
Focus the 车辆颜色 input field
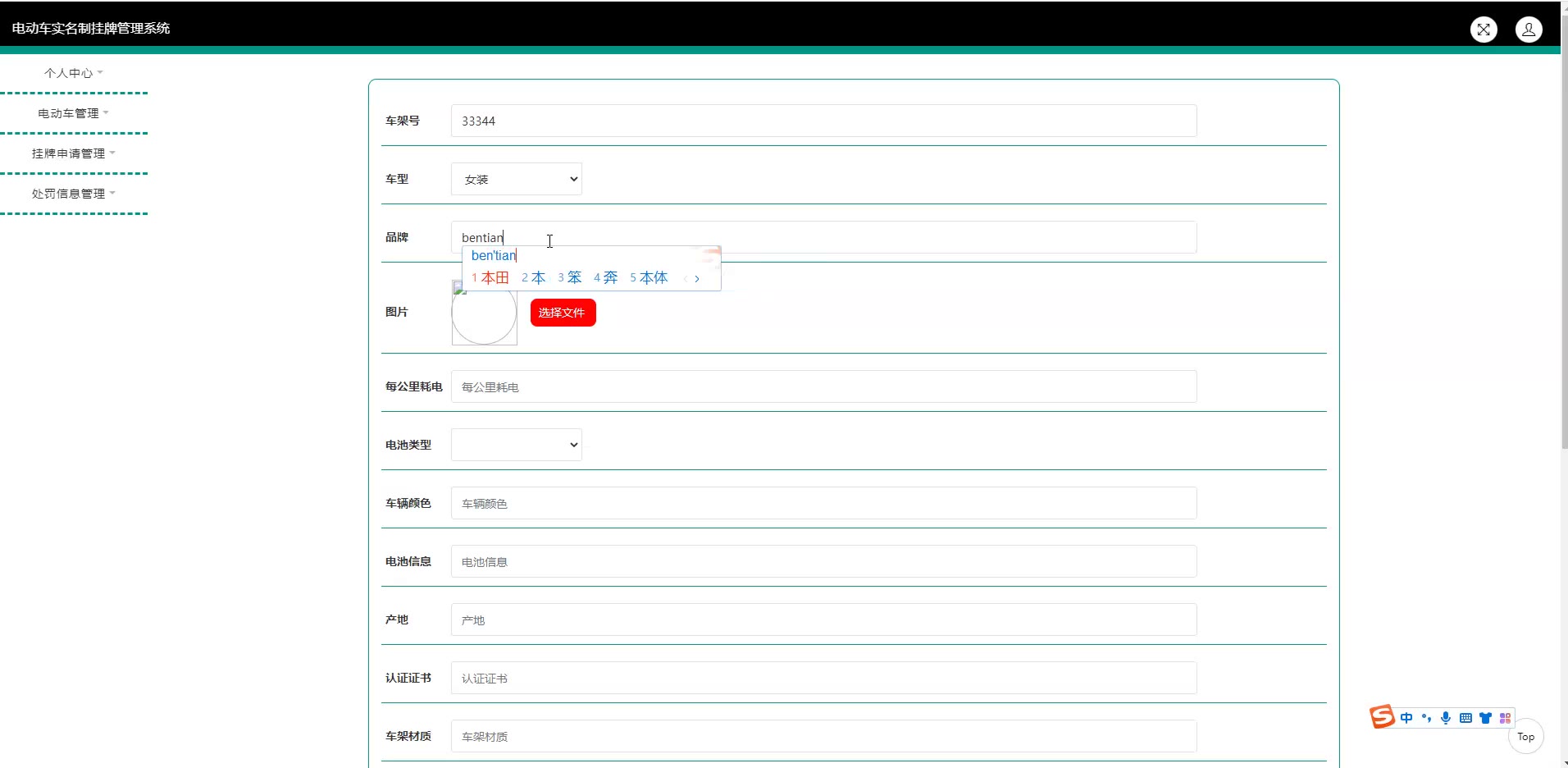coord(824,503)
